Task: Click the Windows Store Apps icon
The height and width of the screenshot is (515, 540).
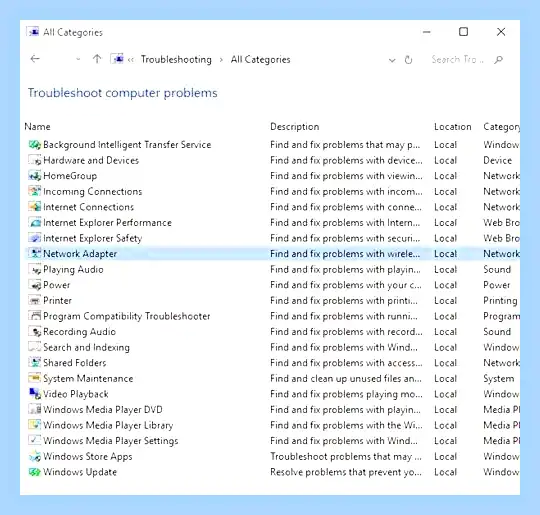Action: (35, 456)
